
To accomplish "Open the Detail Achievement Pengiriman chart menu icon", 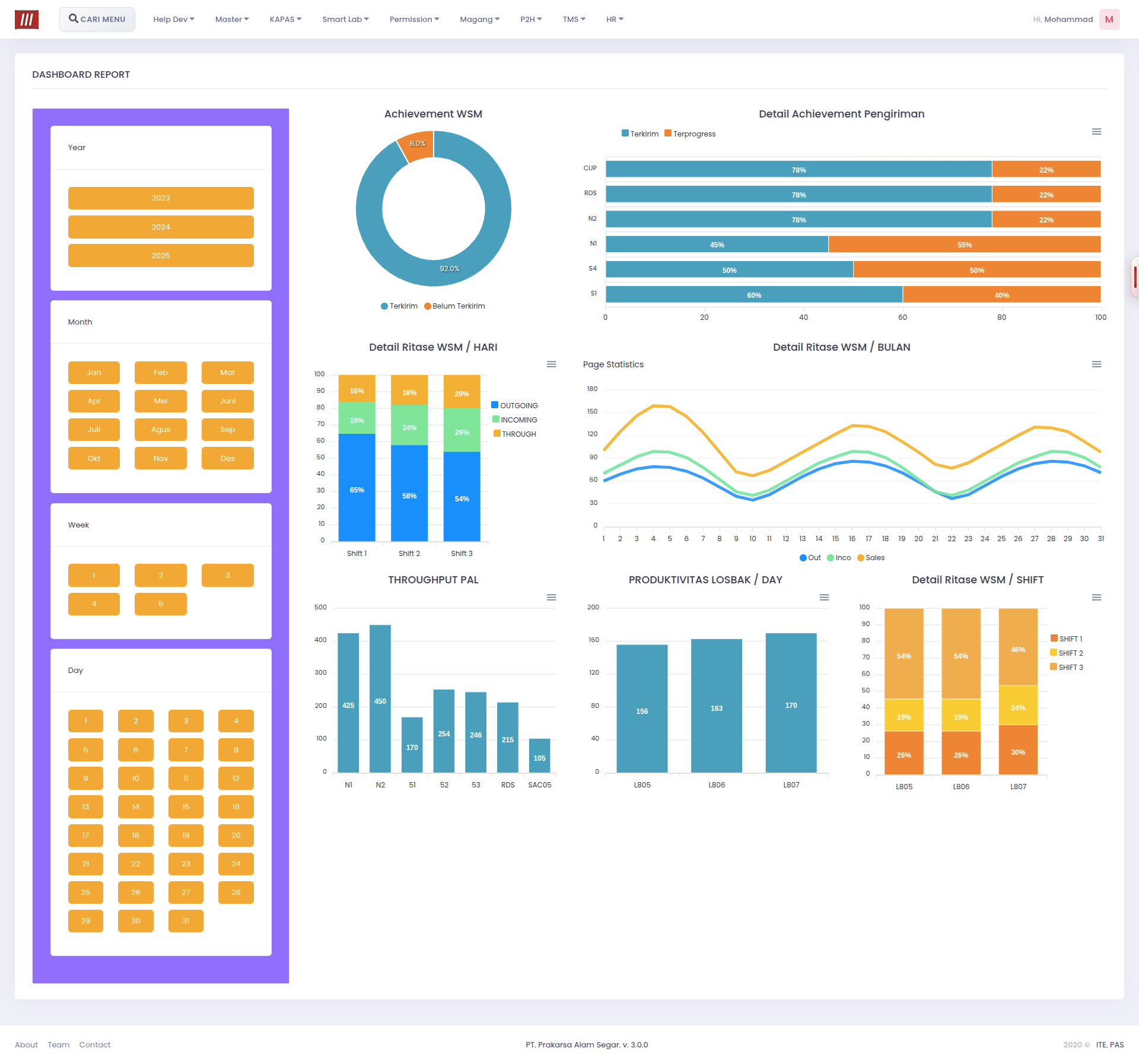I will tap(1096, 132).
